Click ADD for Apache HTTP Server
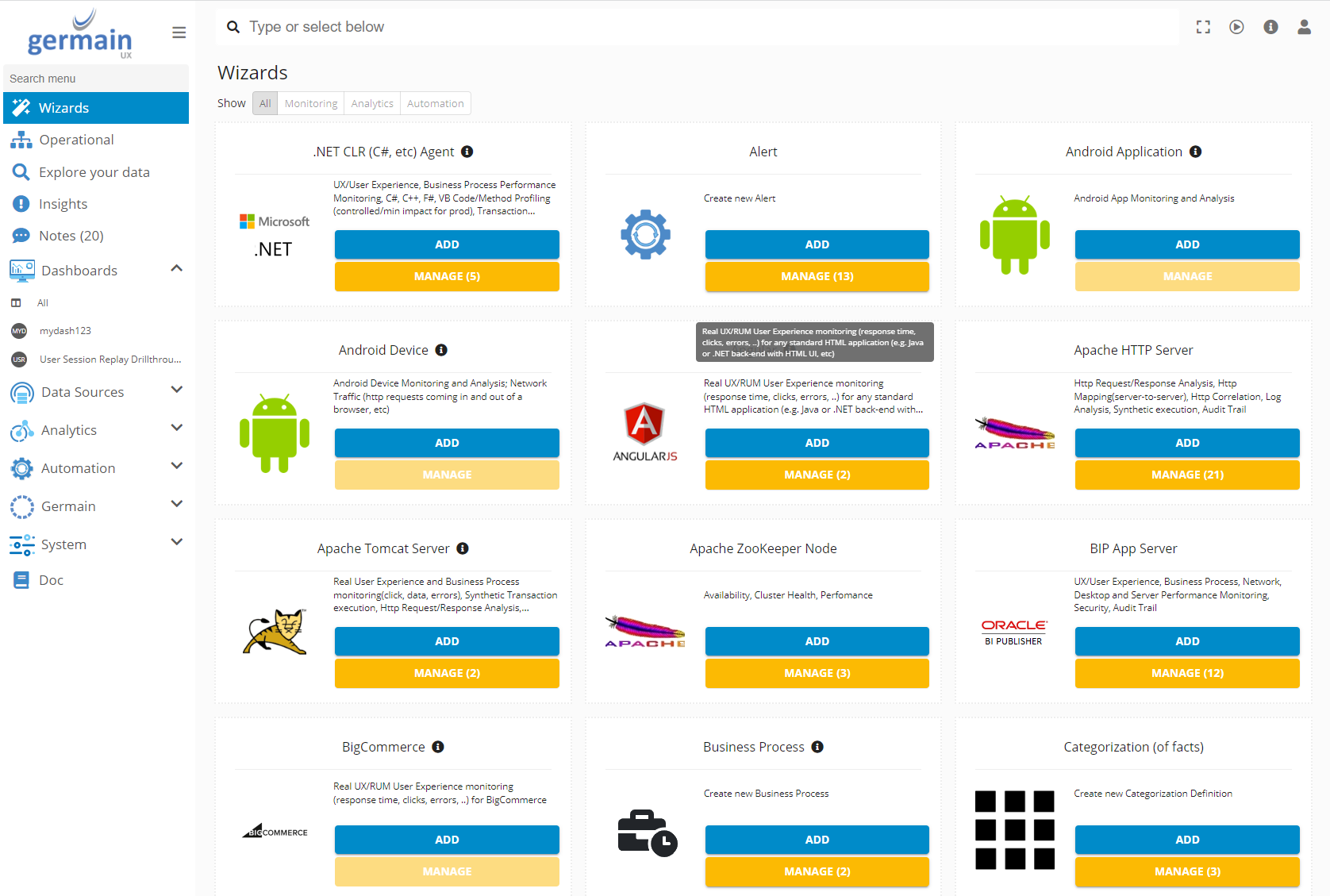 [1186, 443]
